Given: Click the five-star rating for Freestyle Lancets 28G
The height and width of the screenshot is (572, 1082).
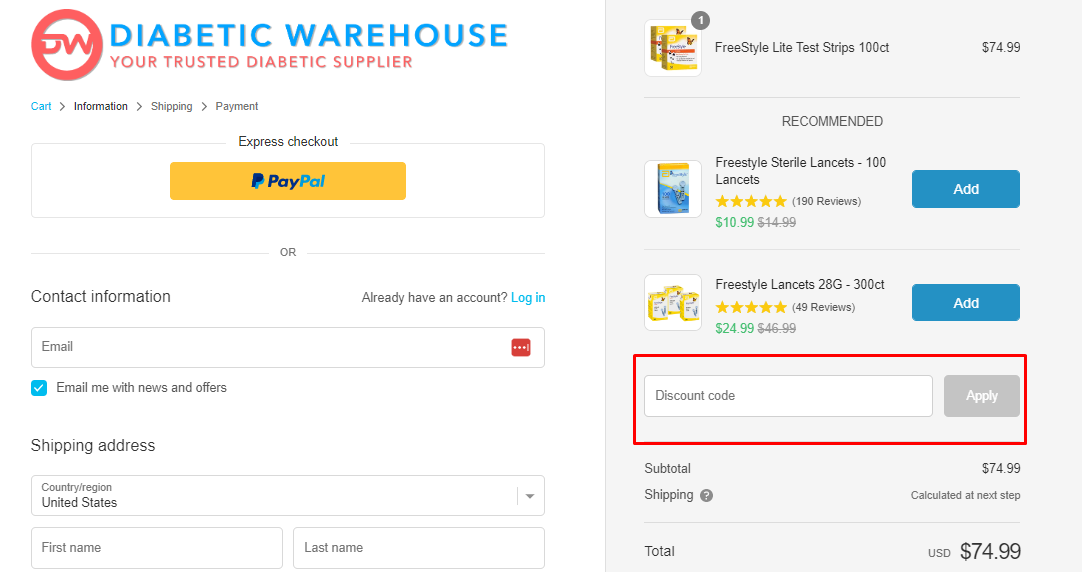Looking at the screenshot, I should (x=751, y=307).
